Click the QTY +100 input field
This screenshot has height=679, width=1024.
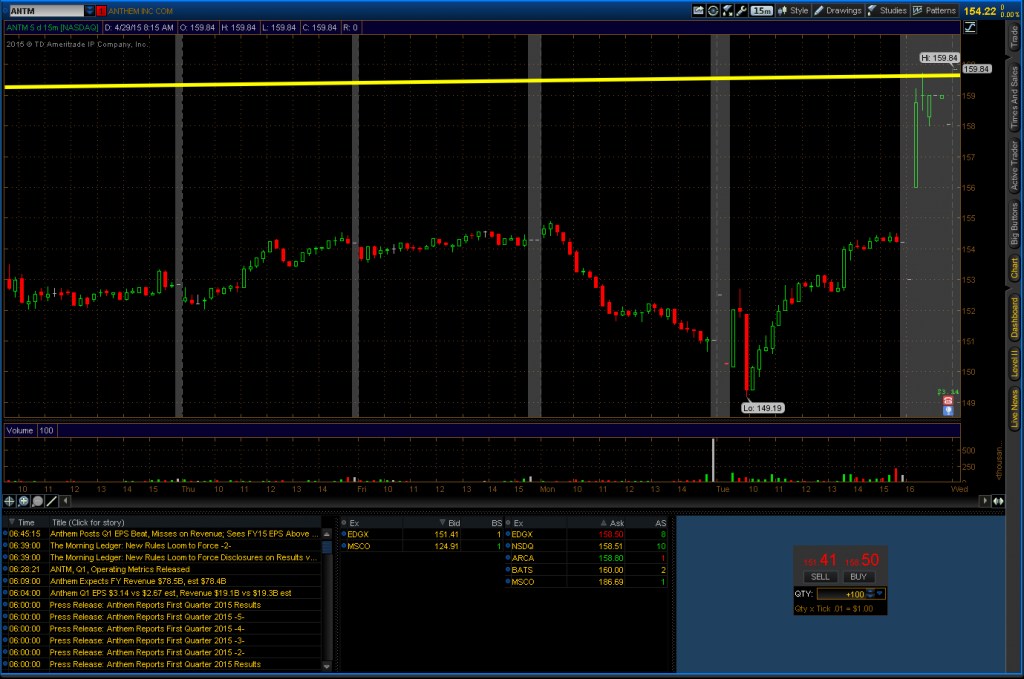point(841,594)
